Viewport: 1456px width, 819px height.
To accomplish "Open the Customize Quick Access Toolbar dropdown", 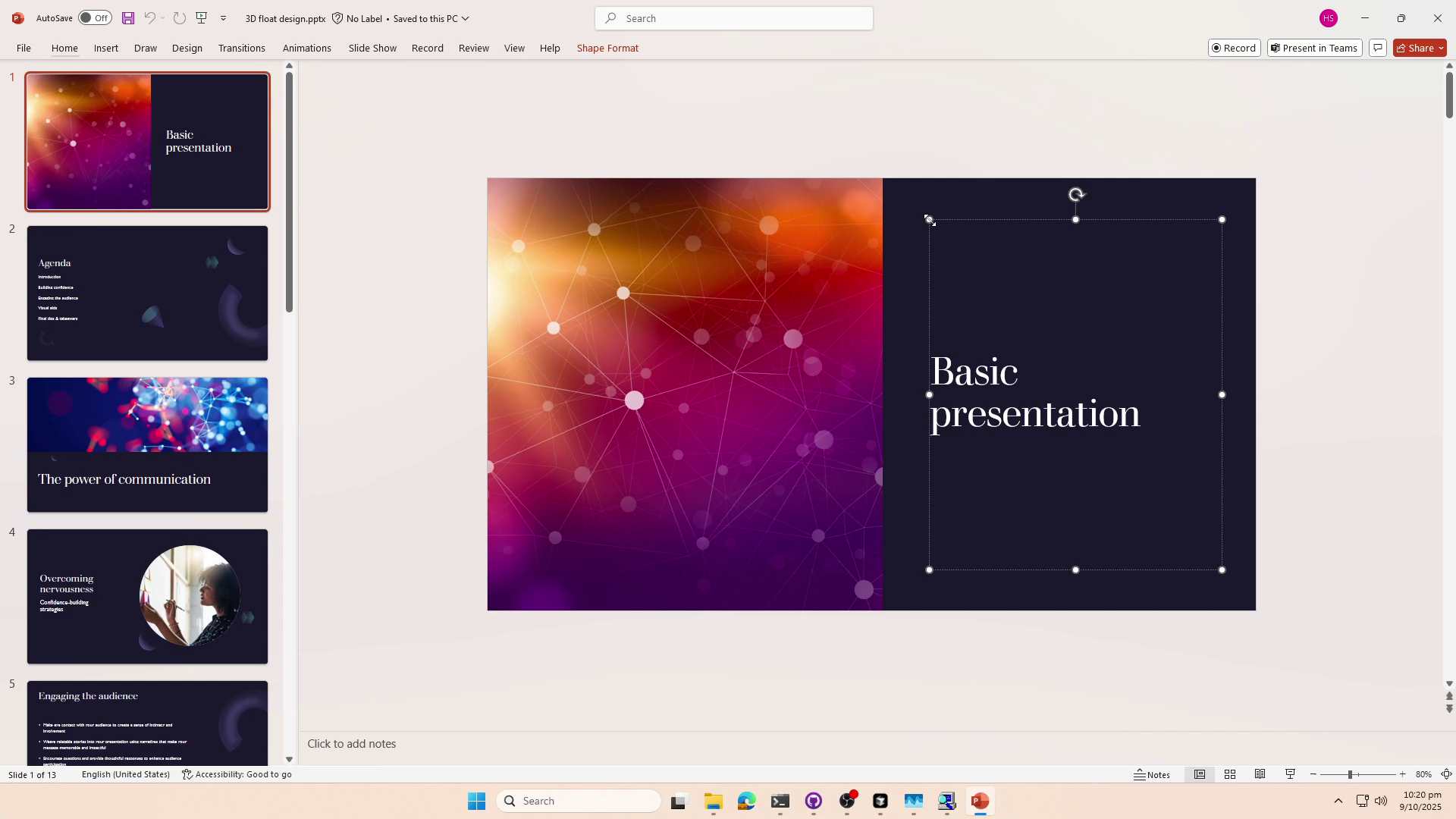I will click(x=223, y=17).
